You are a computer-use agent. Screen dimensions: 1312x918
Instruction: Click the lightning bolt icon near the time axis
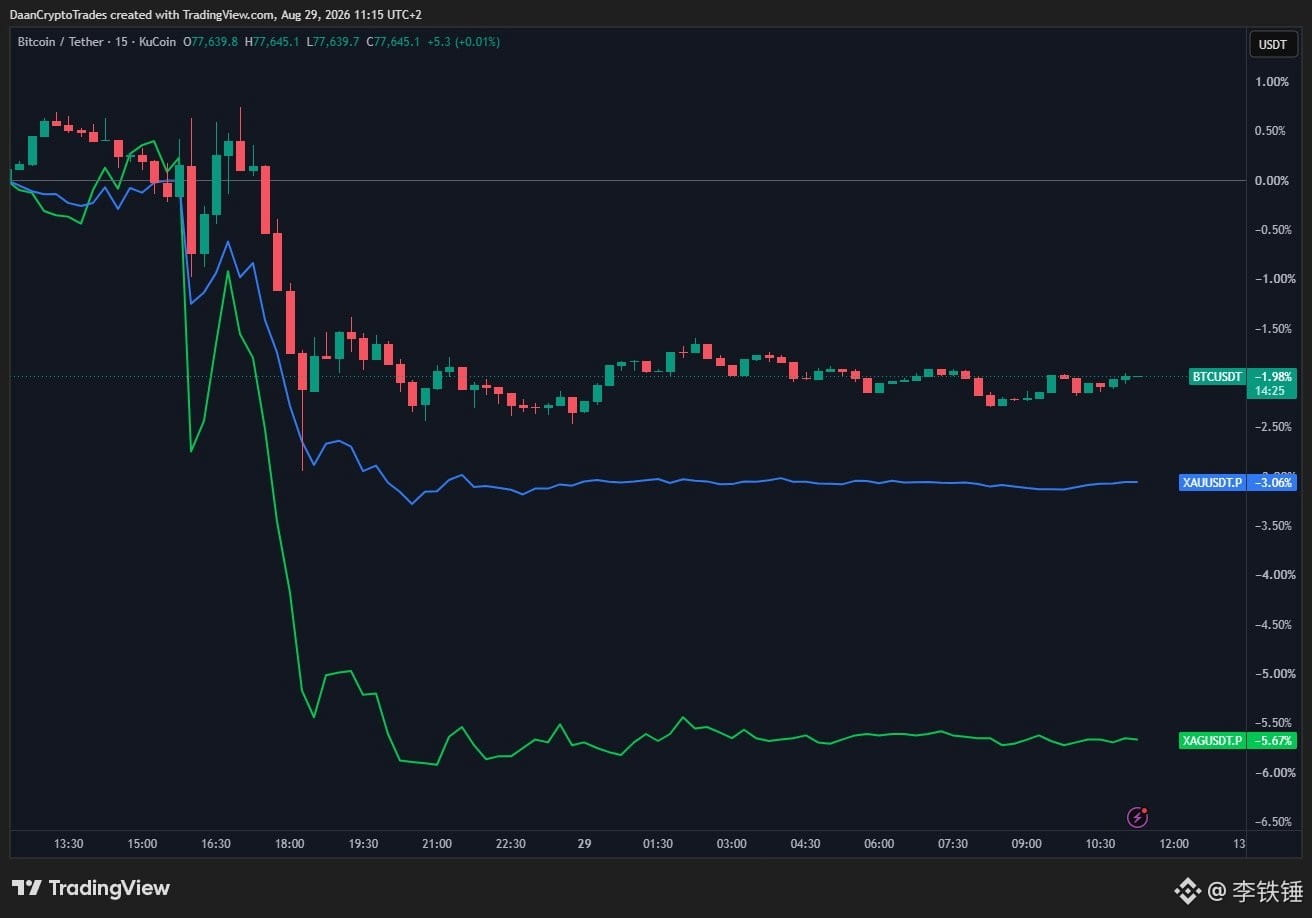tap(1137, 817)
